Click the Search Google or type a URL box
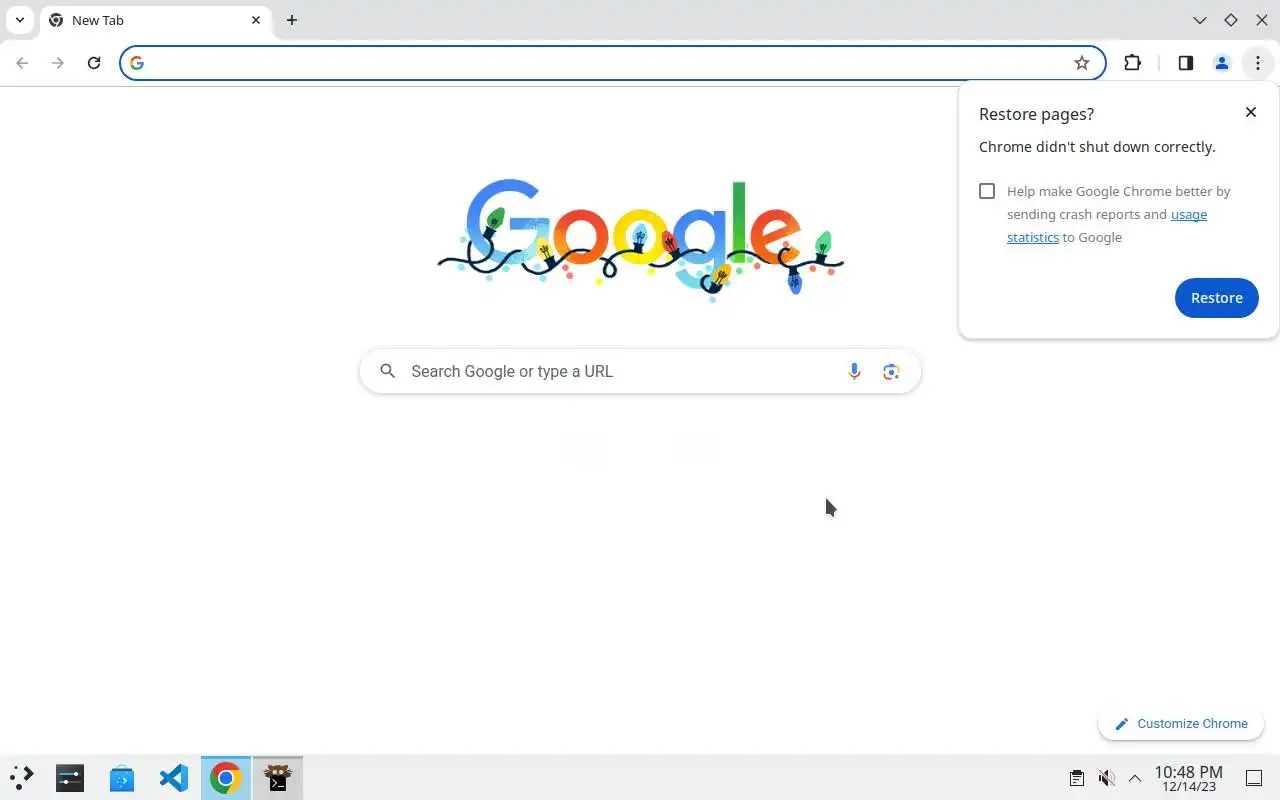 point(640,371)
